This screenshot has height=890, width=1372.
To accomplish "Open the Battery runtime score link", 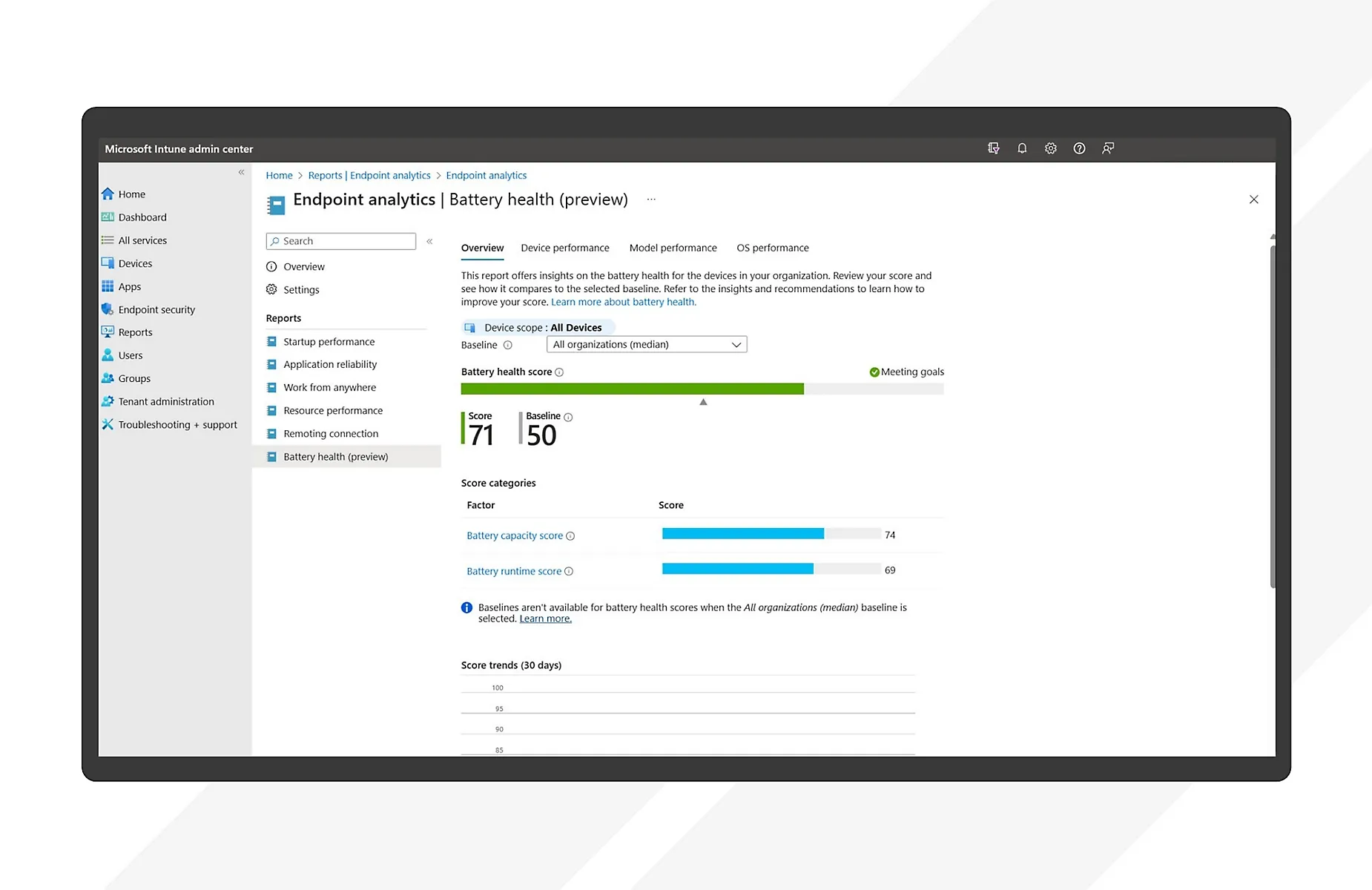I will pos(514,572).
